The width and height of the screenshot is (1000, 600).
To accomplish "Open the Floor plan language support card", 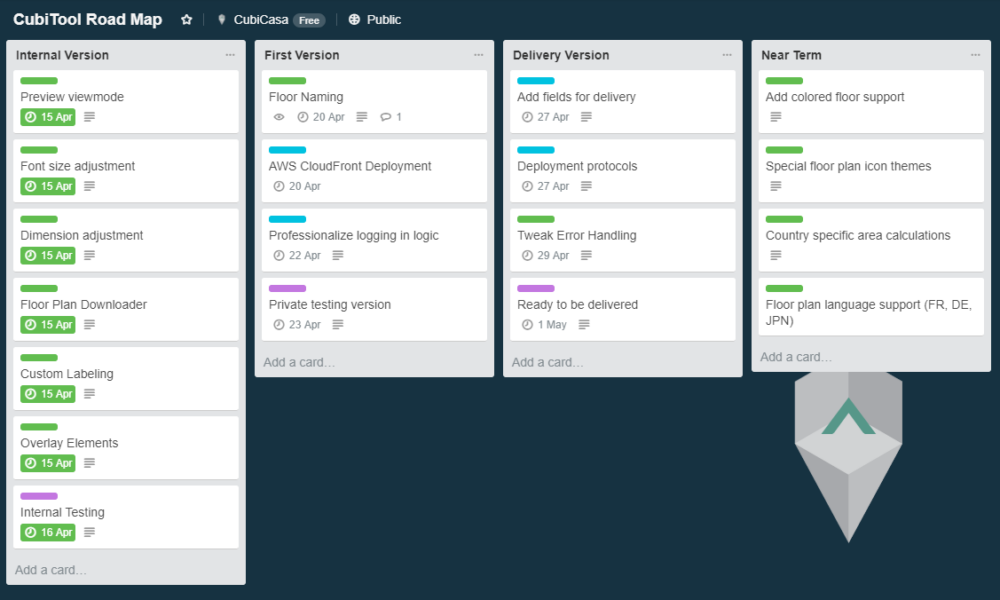I will point(871,307).
